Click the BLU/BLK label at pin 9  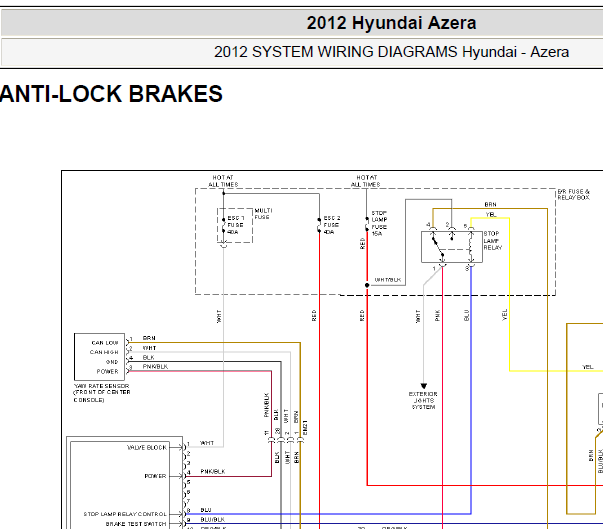(x=213, y=519)
